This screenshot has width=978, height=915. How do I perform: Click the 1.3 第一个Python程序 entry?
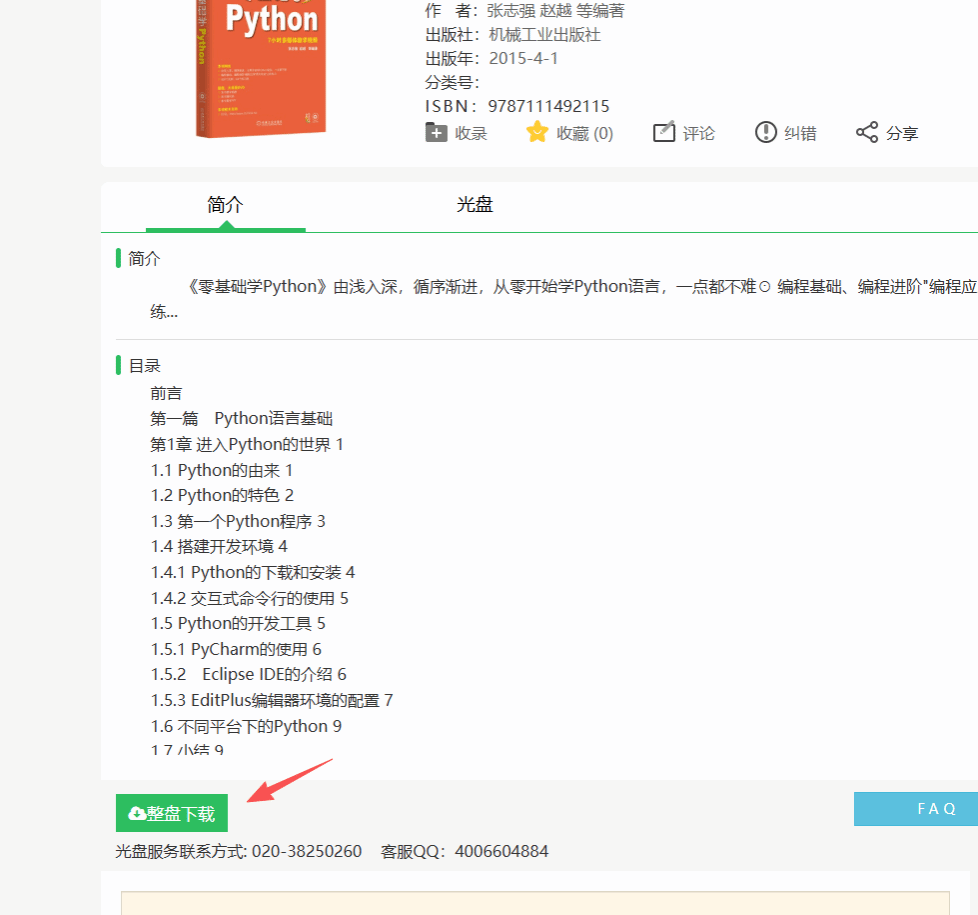coord(238,521)
